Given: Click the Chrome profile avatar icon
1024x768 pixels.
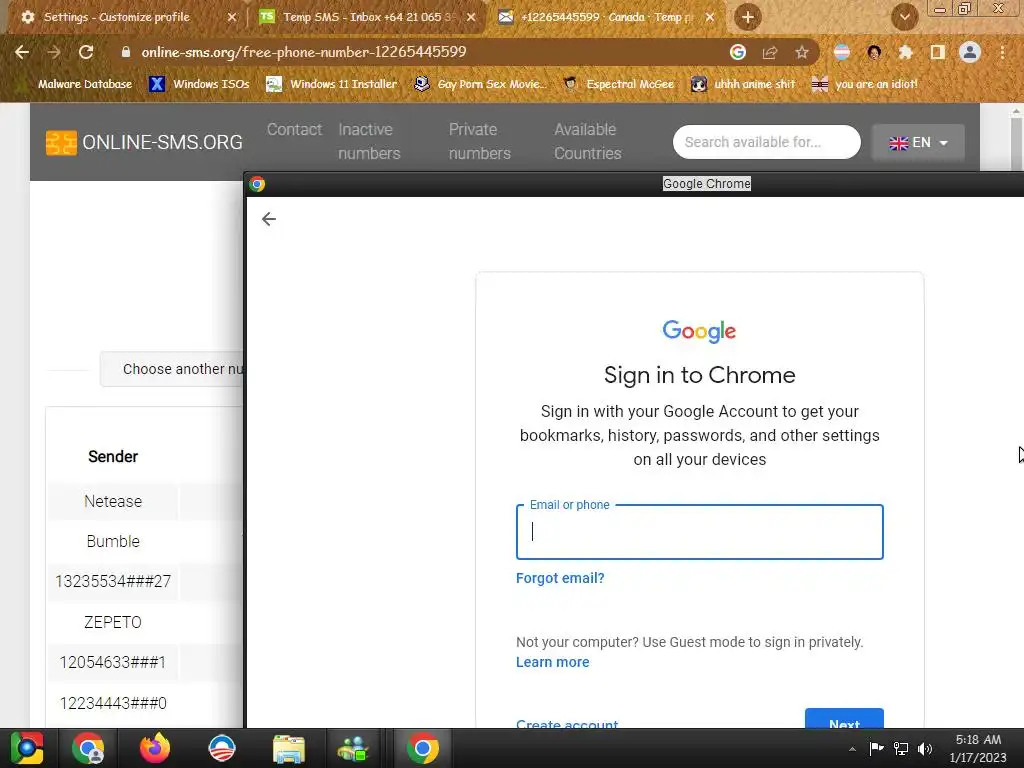Looking at the screenshot, I should [970, 52].
